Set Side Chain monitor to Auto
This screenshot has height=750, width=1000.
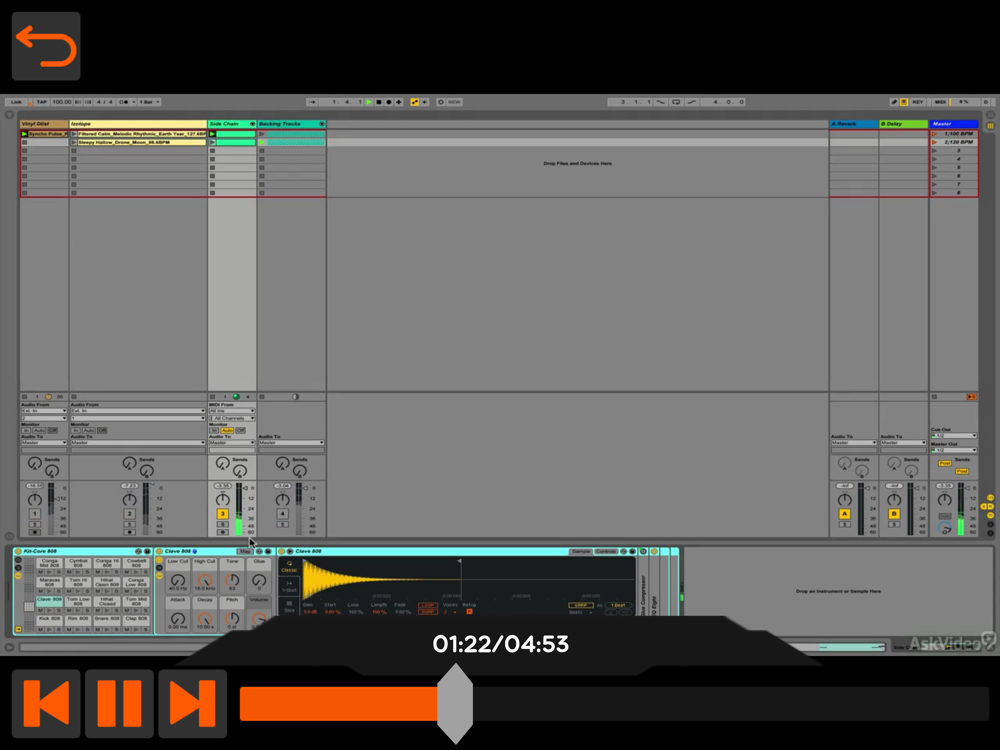(x=227, y=430)
